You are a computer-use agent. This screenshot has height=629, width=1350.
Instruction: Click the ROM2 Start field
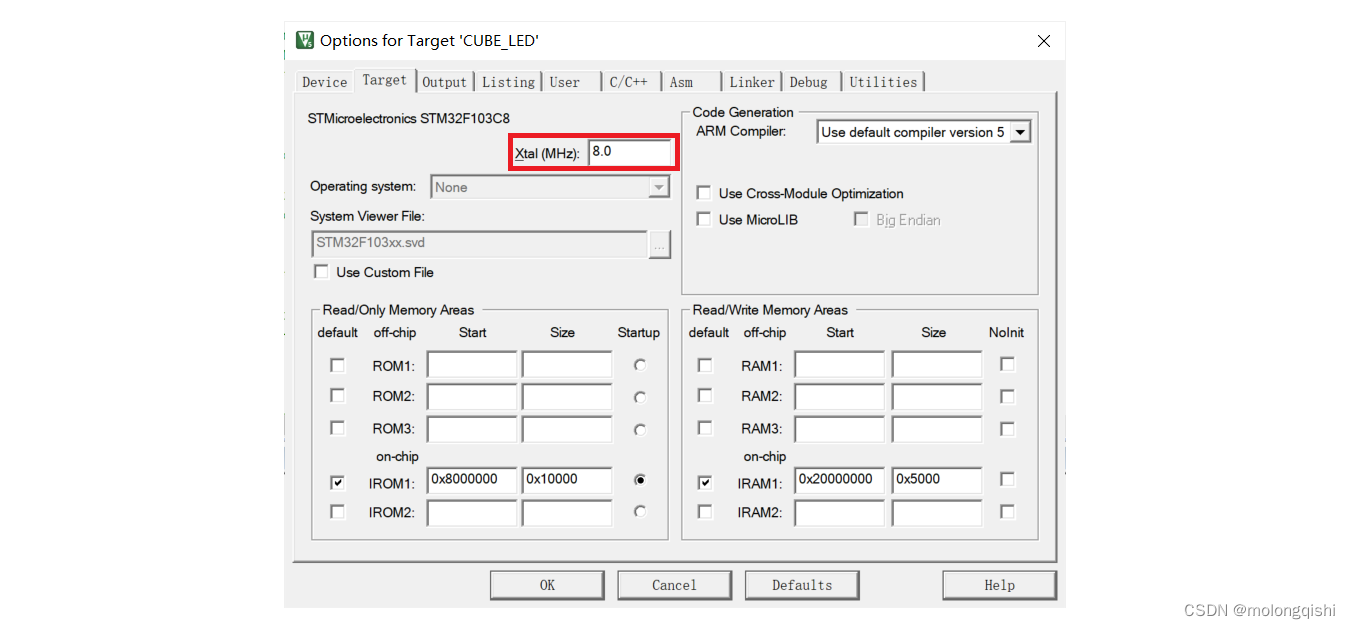pos(472,396)
